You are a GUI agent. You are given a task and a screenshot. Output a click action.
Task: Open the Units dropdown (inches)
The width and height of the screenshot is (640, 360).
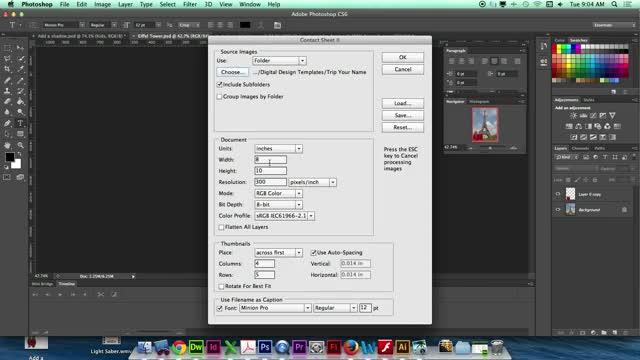[278, 149]
